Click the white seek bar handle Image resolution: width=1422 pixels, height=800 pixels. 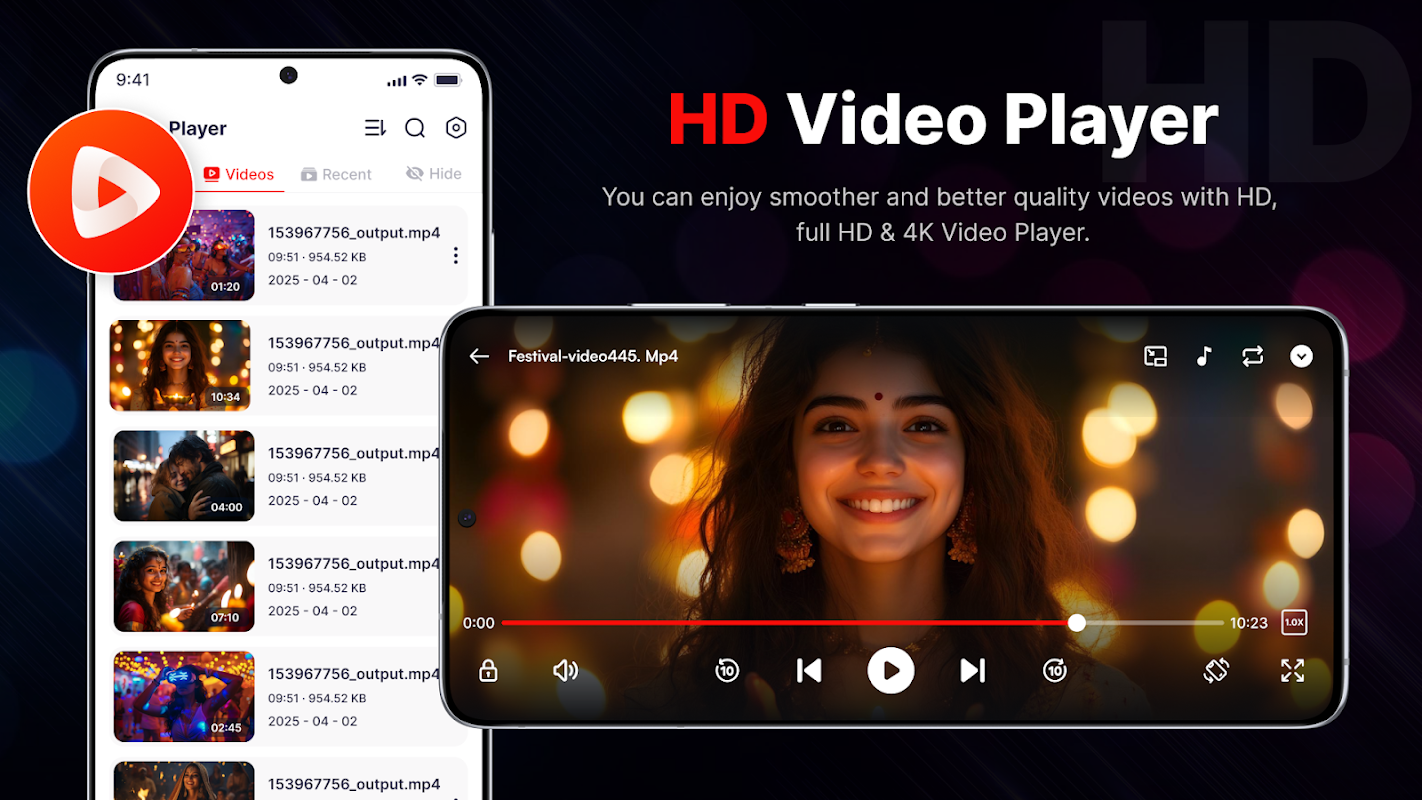1076,622
